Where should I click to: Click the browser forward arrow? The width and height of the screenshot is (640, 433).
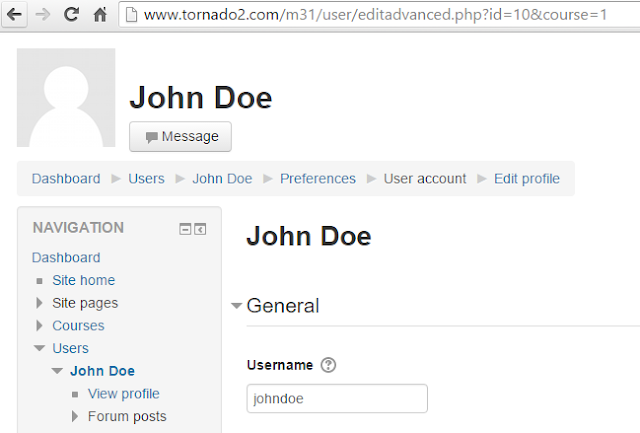tap(43, 15)
